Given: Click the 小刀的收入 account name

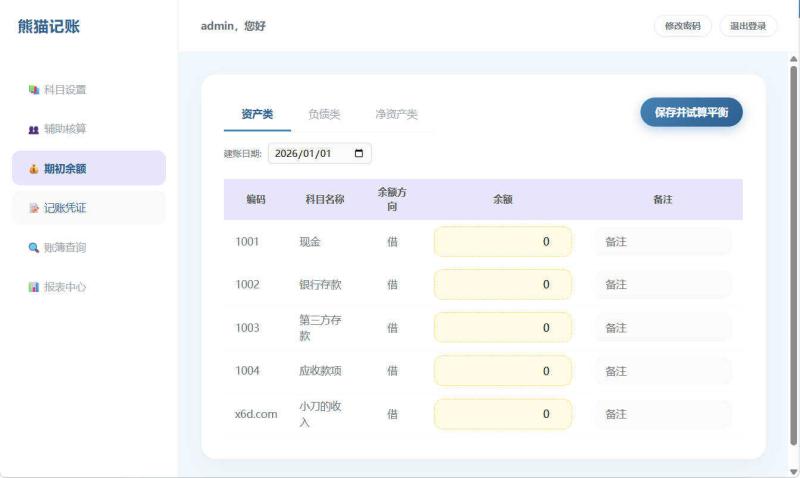Looking at the screenshot, I should pyautogui.click(x=320, y=414).
